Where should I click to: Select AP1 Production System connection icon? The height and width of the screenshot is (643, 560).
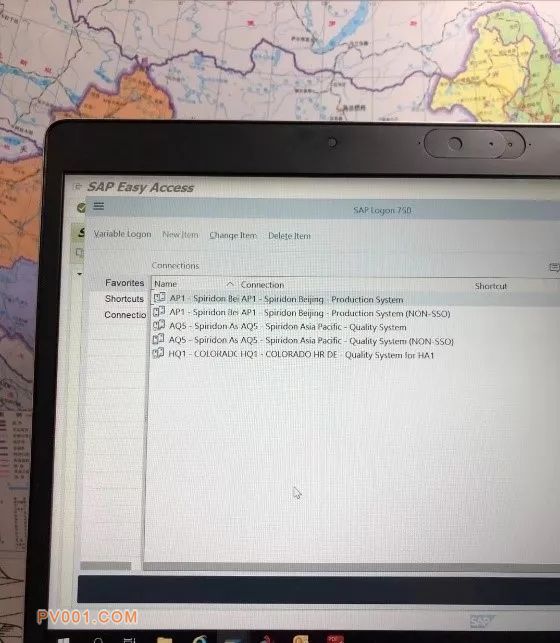(x=159, y=297)
